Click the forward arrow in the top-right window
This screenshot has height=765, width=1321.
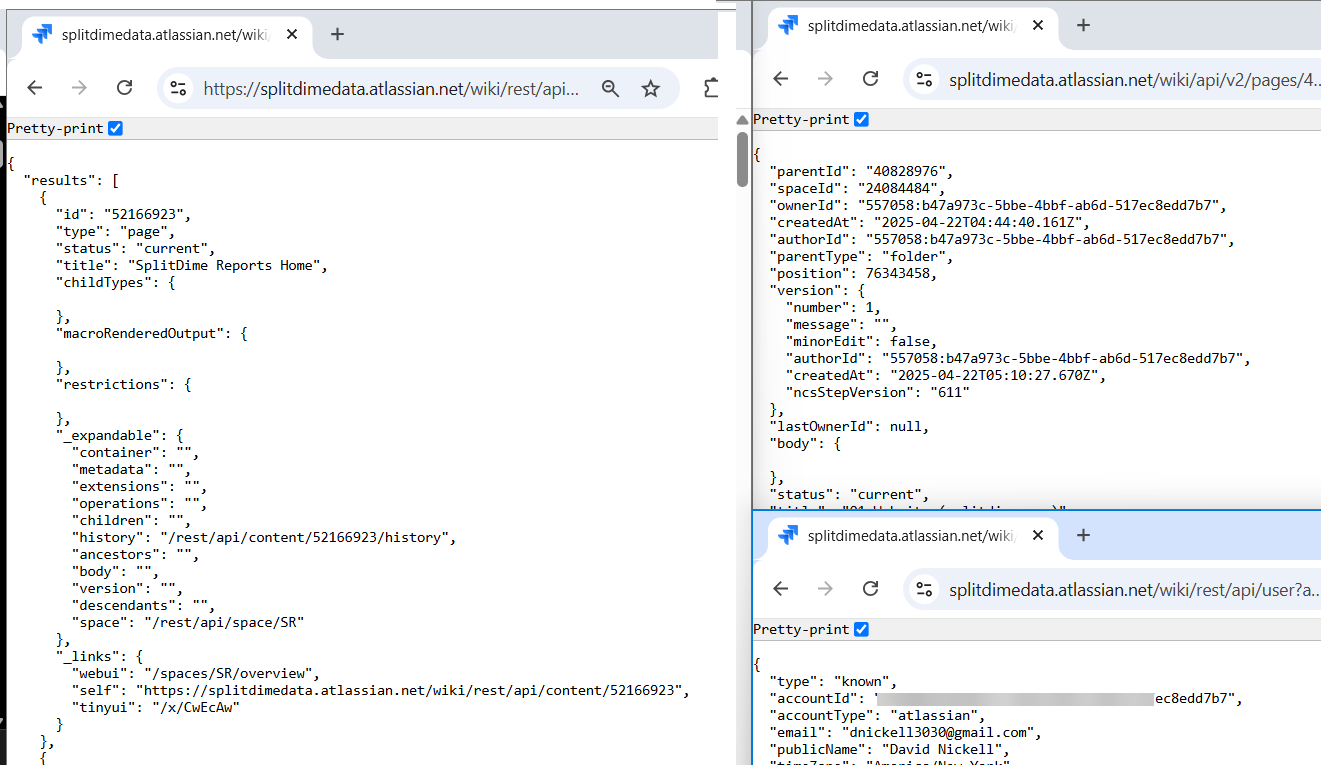click(x=826, y=78)
